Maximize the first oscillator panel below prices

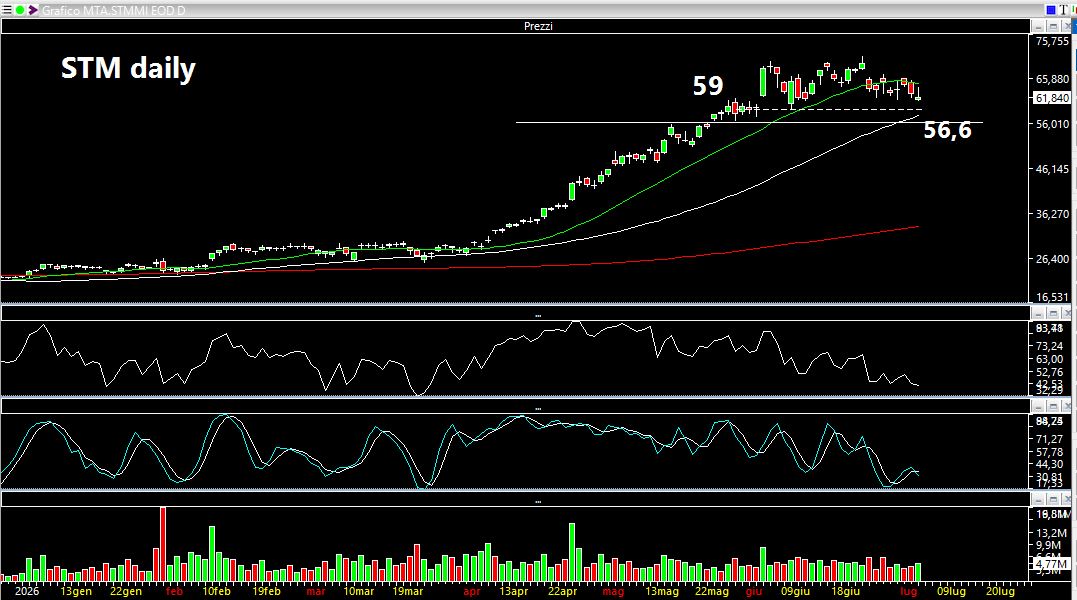point(1053,314)
